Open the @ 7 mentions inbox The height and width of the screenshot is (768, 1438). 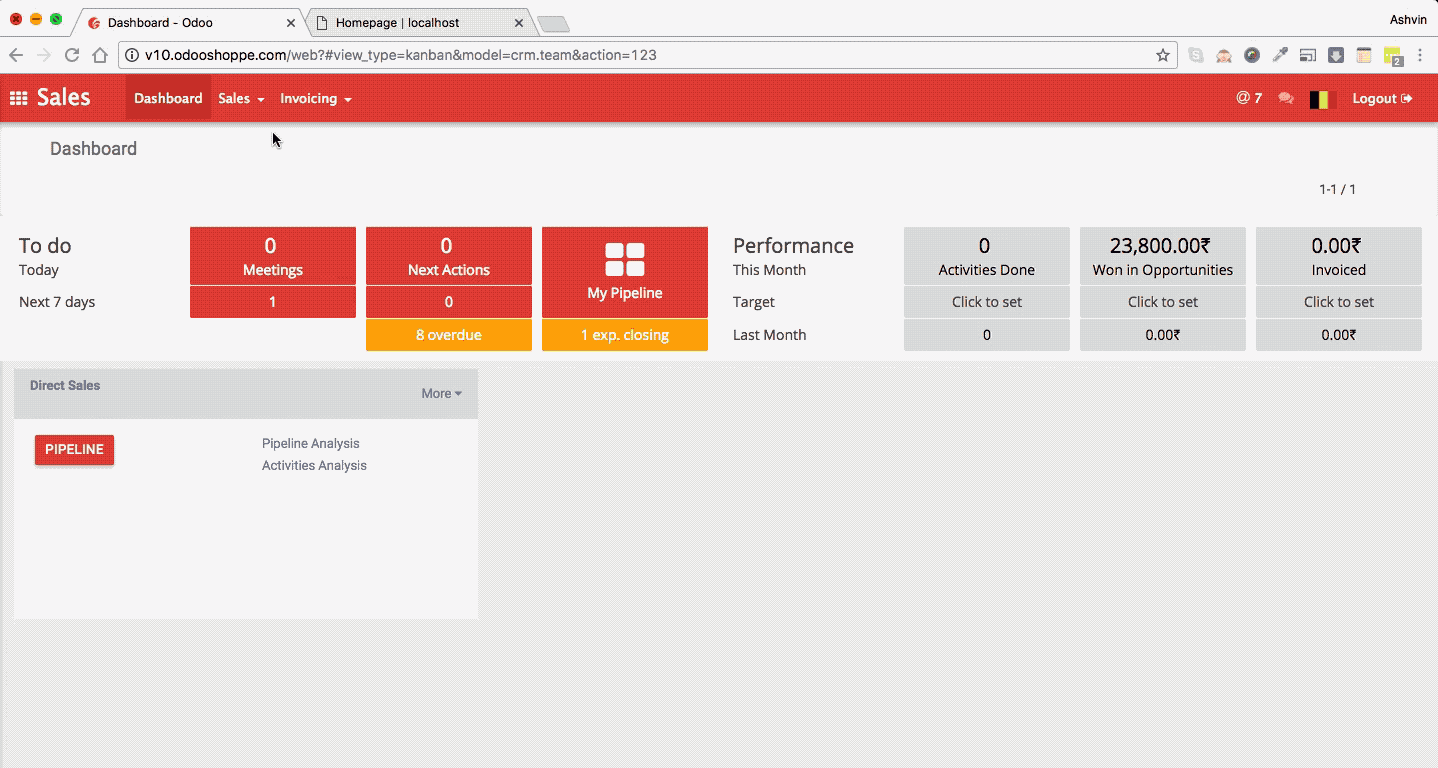[x=1249, y=98]
